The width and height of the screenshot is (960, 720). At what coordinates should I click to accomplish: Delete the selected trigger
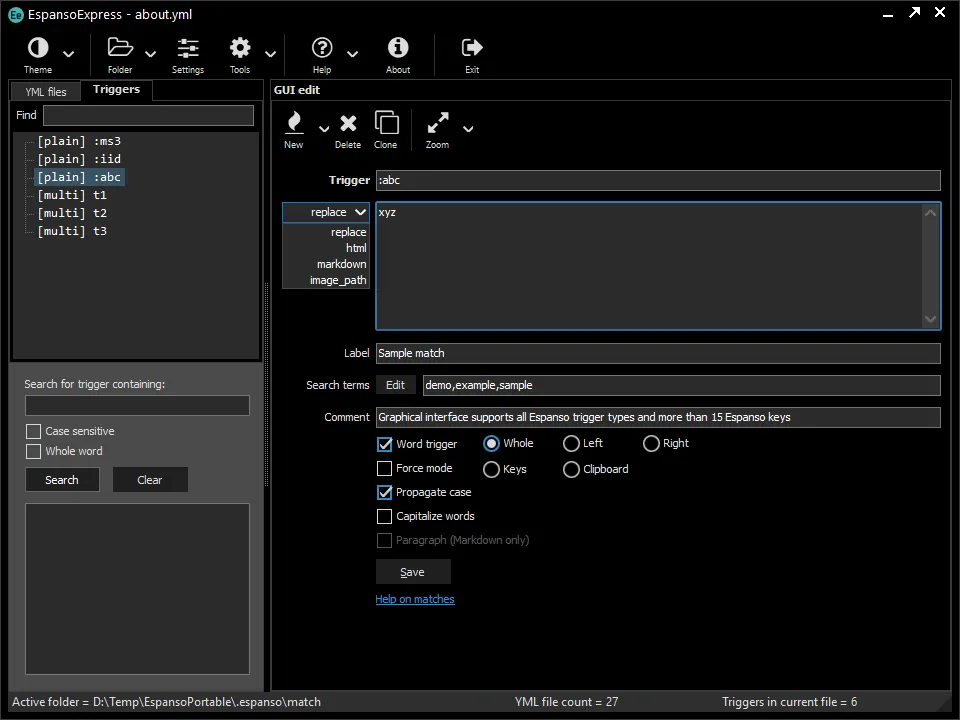pos(348,123)
